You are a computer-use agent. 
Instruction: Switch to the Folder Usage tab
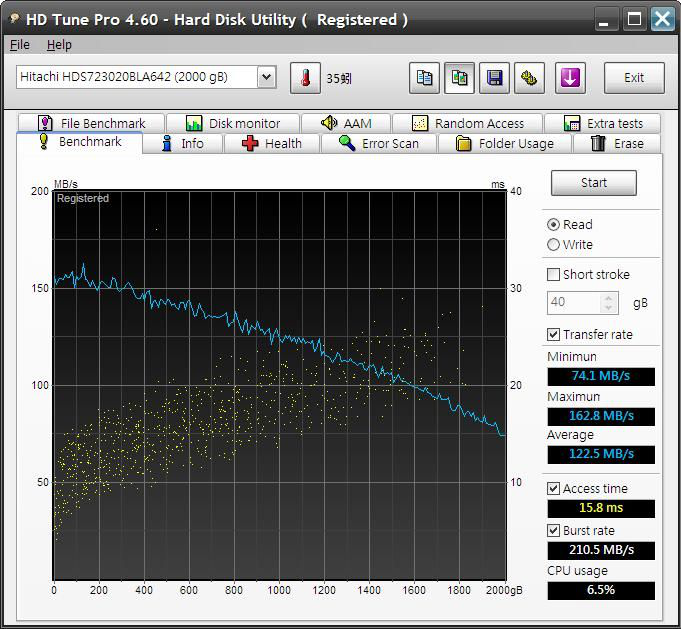(505, 143)
